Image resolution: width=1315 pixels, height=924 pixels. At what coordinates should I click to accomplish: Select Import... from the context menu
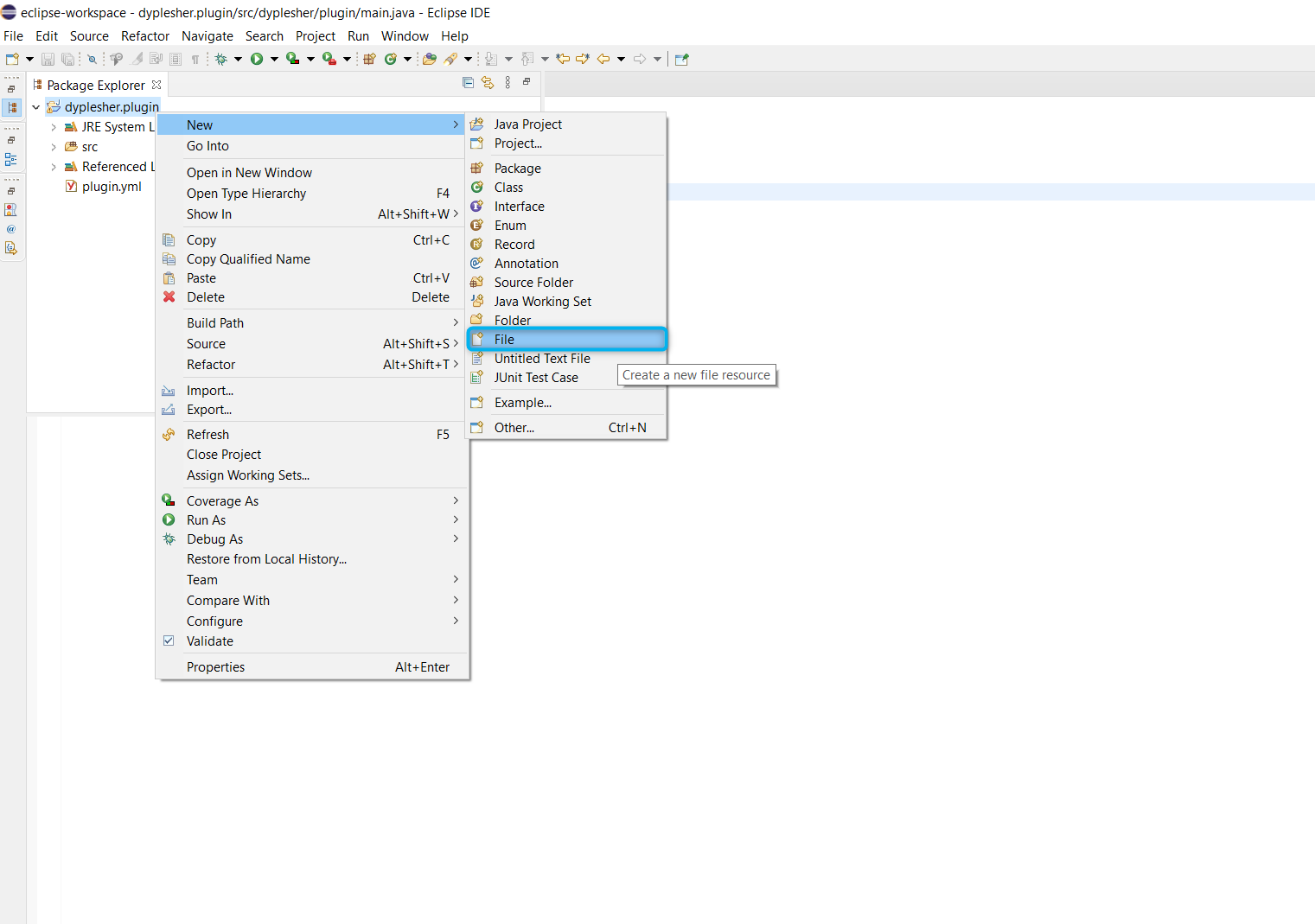click(312, 391)
